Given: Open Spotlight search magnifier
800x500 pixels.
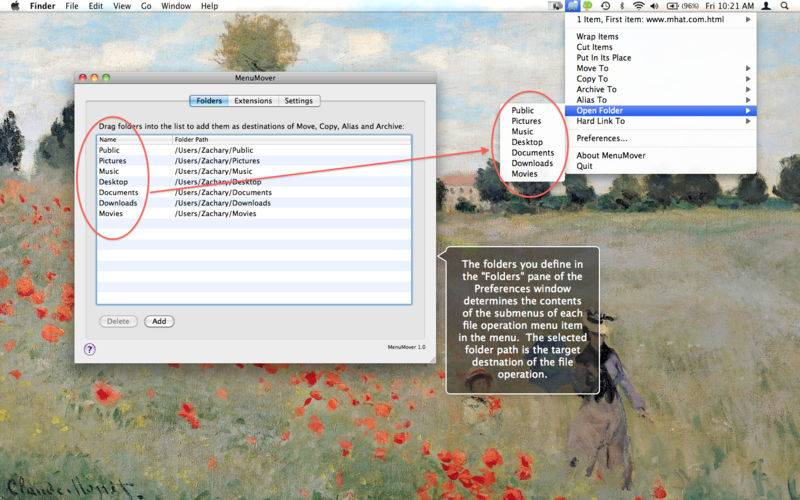Looking at the screenshot, I should coord(784,6).
